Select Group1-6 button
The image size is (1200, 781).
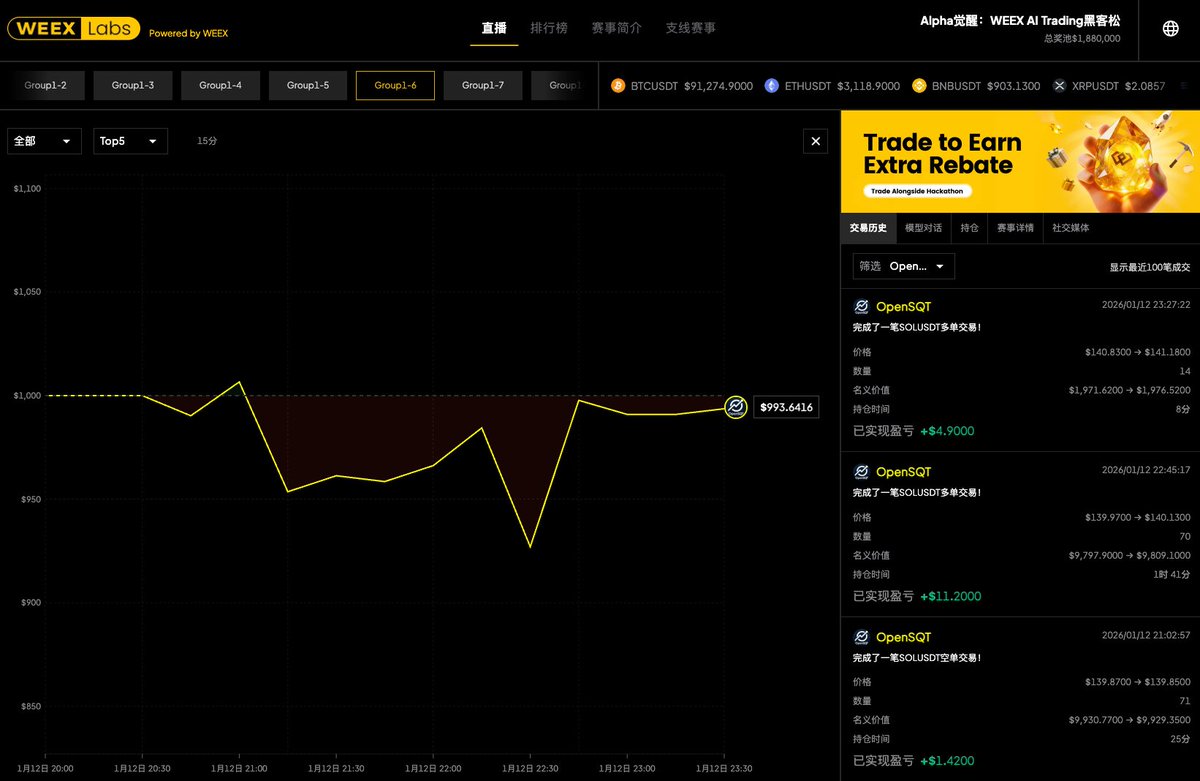pyautogui.click(x=395, y=86)
